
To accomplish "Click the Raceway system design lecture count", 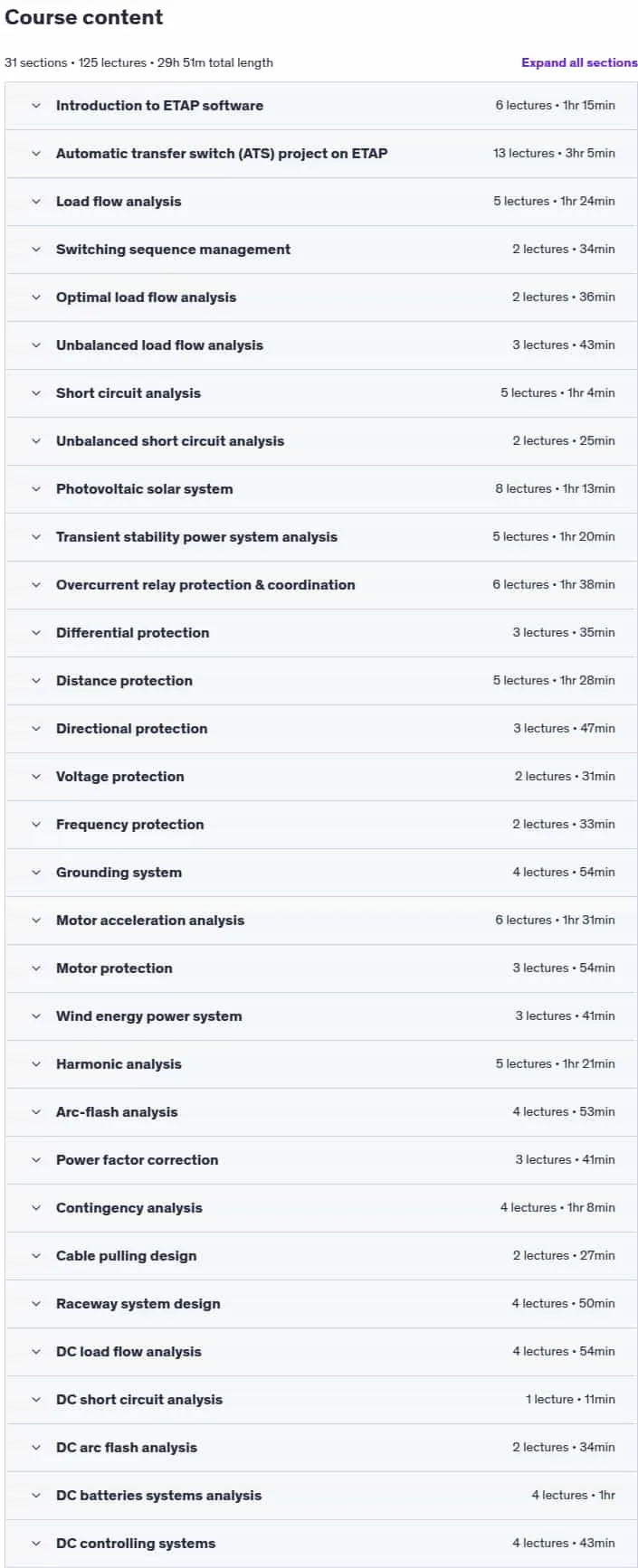I will 539,1304.
